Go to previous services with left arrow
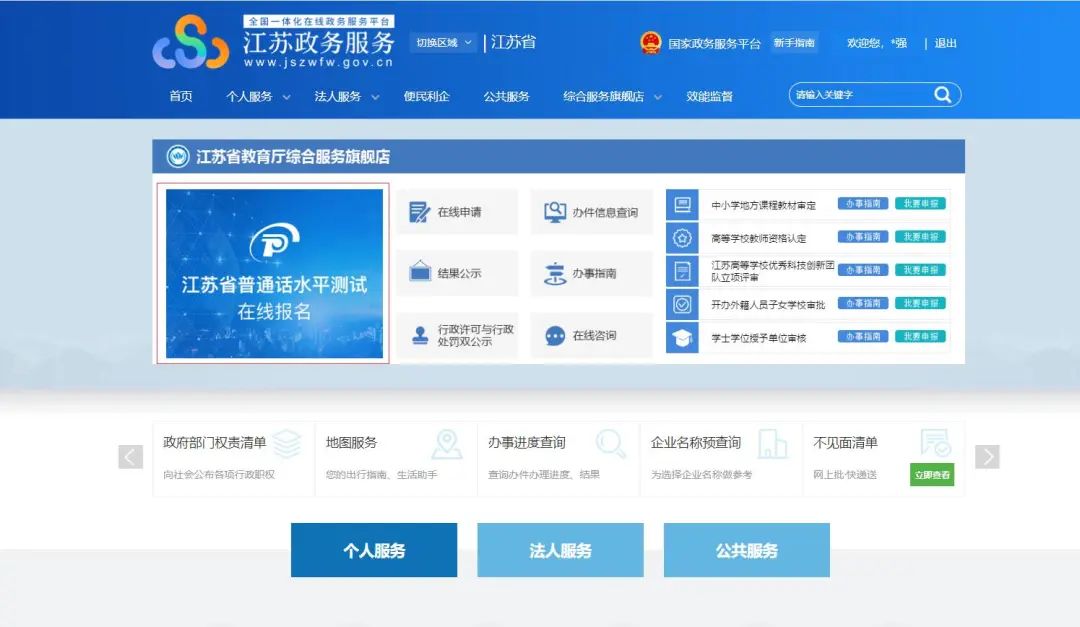 click(x=130, y=456)
